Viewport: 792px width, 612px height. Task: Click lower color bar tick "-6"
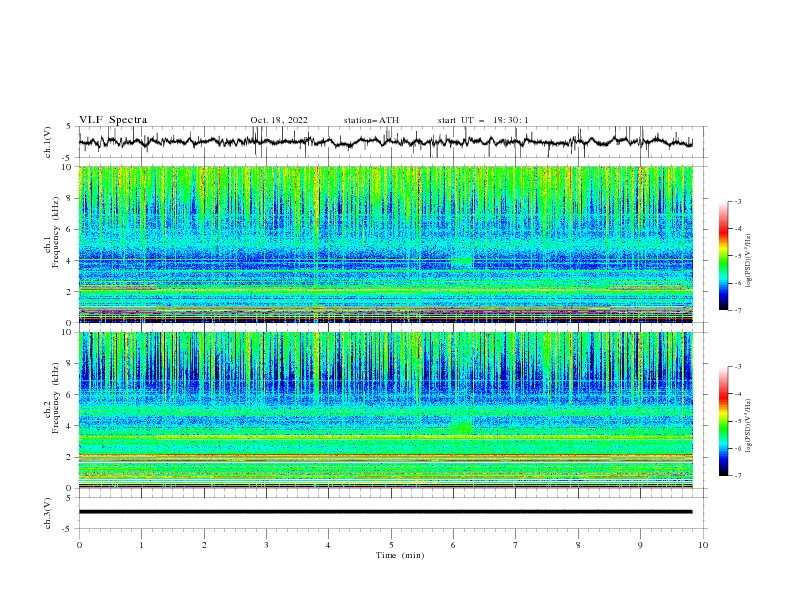(738, 448)
